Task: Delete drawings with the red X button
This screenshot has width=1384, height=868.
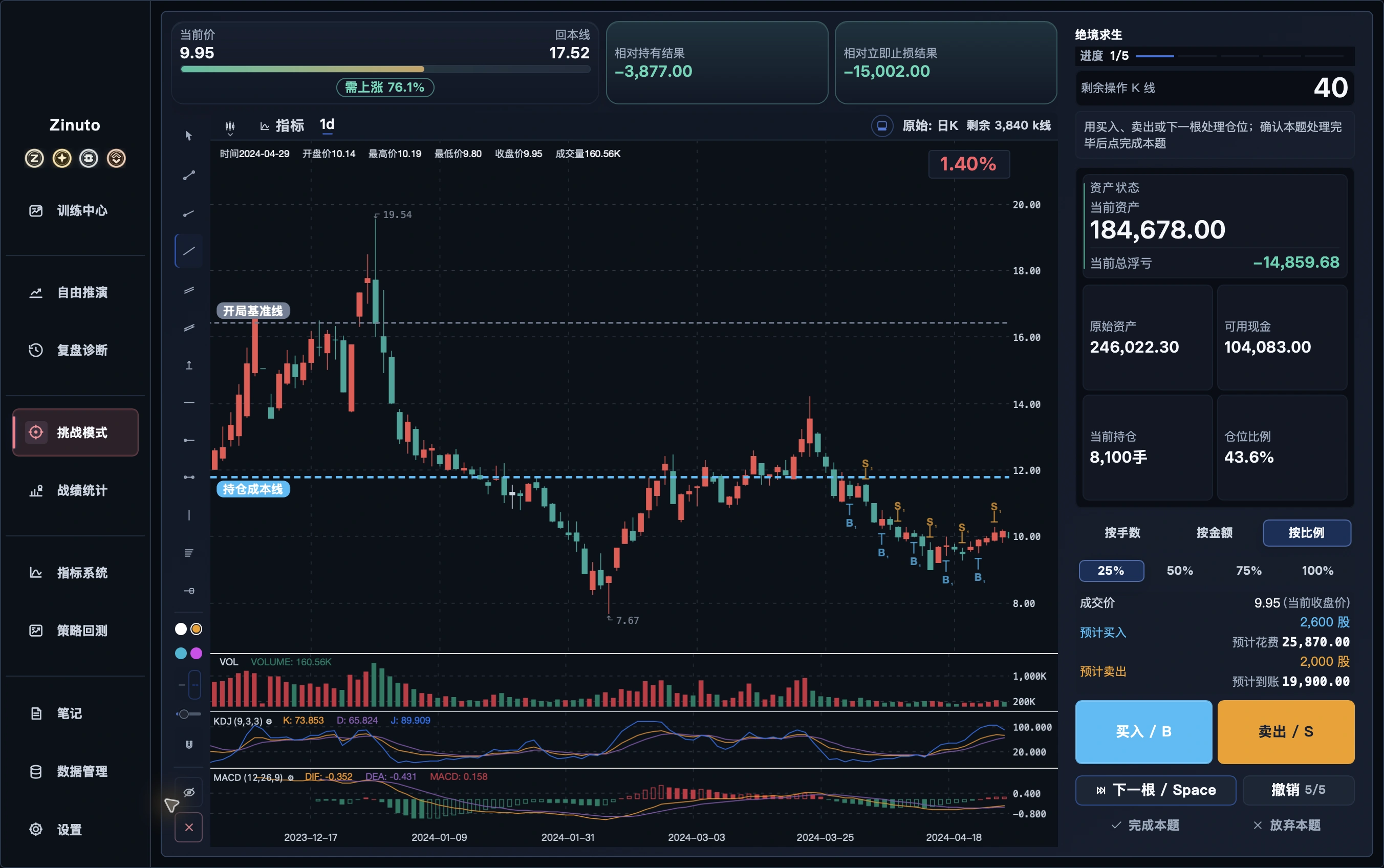Action: pos(188,827)
